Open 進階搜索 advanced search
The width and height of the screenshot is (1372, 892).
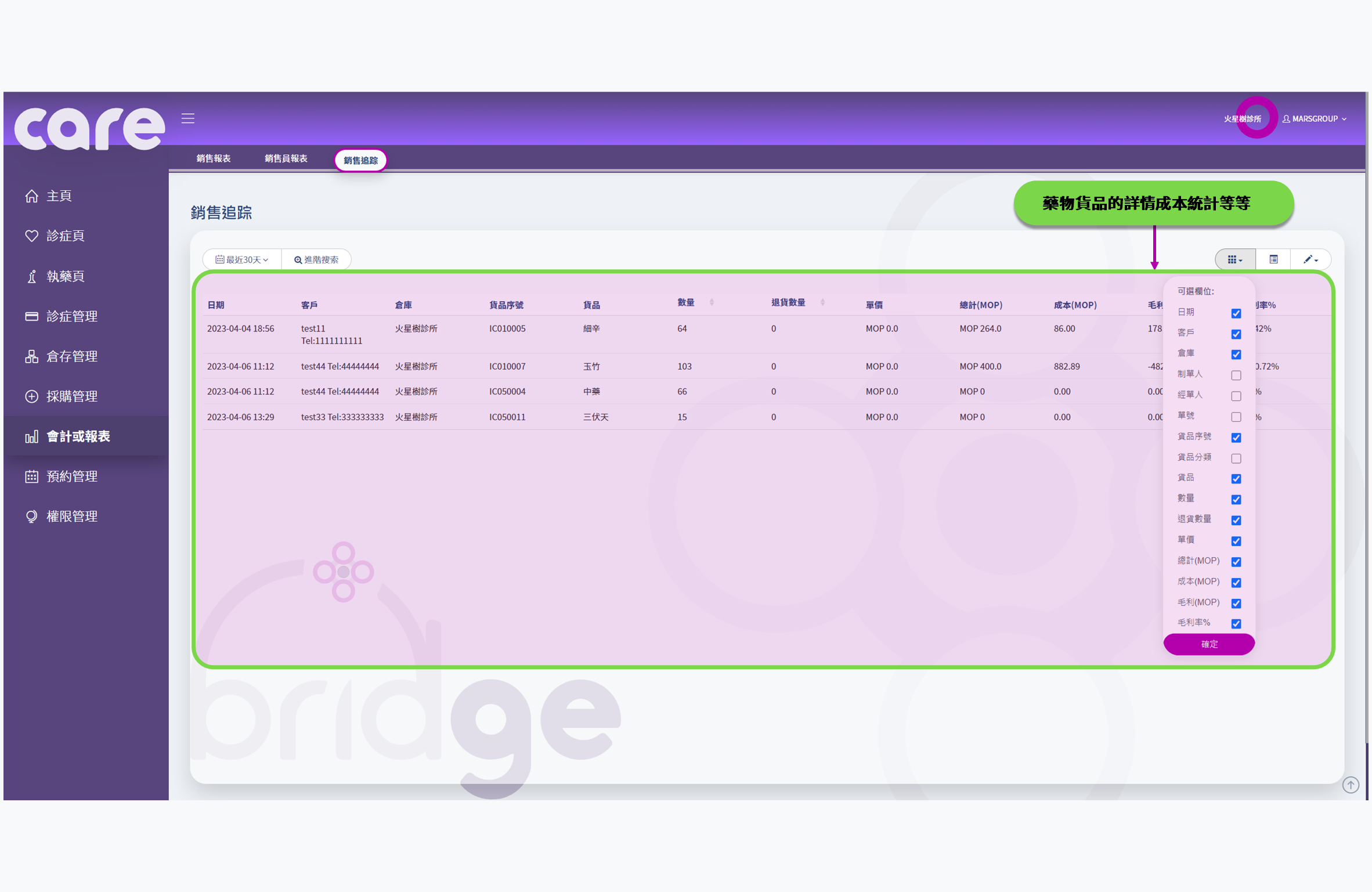[316, 259]
